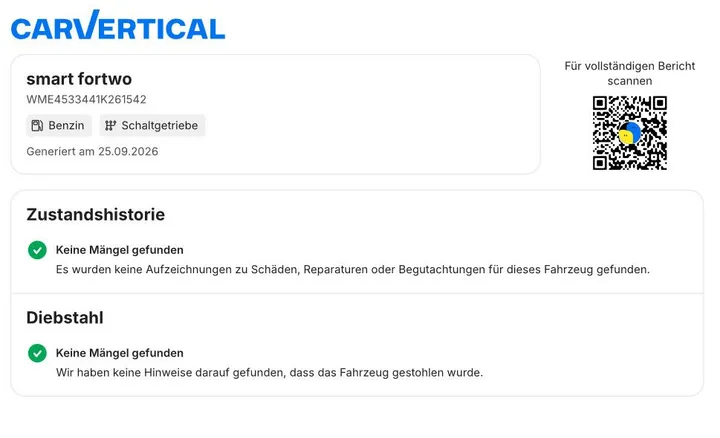Click the VIN WME4533441K261542
720x438 pixels.
[x=86, y=99]
